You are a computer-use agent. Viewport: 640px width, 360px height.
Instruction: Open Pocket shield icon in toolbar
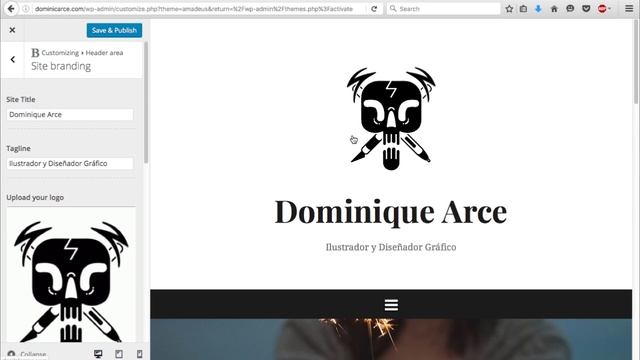click(x=586, y=9)
